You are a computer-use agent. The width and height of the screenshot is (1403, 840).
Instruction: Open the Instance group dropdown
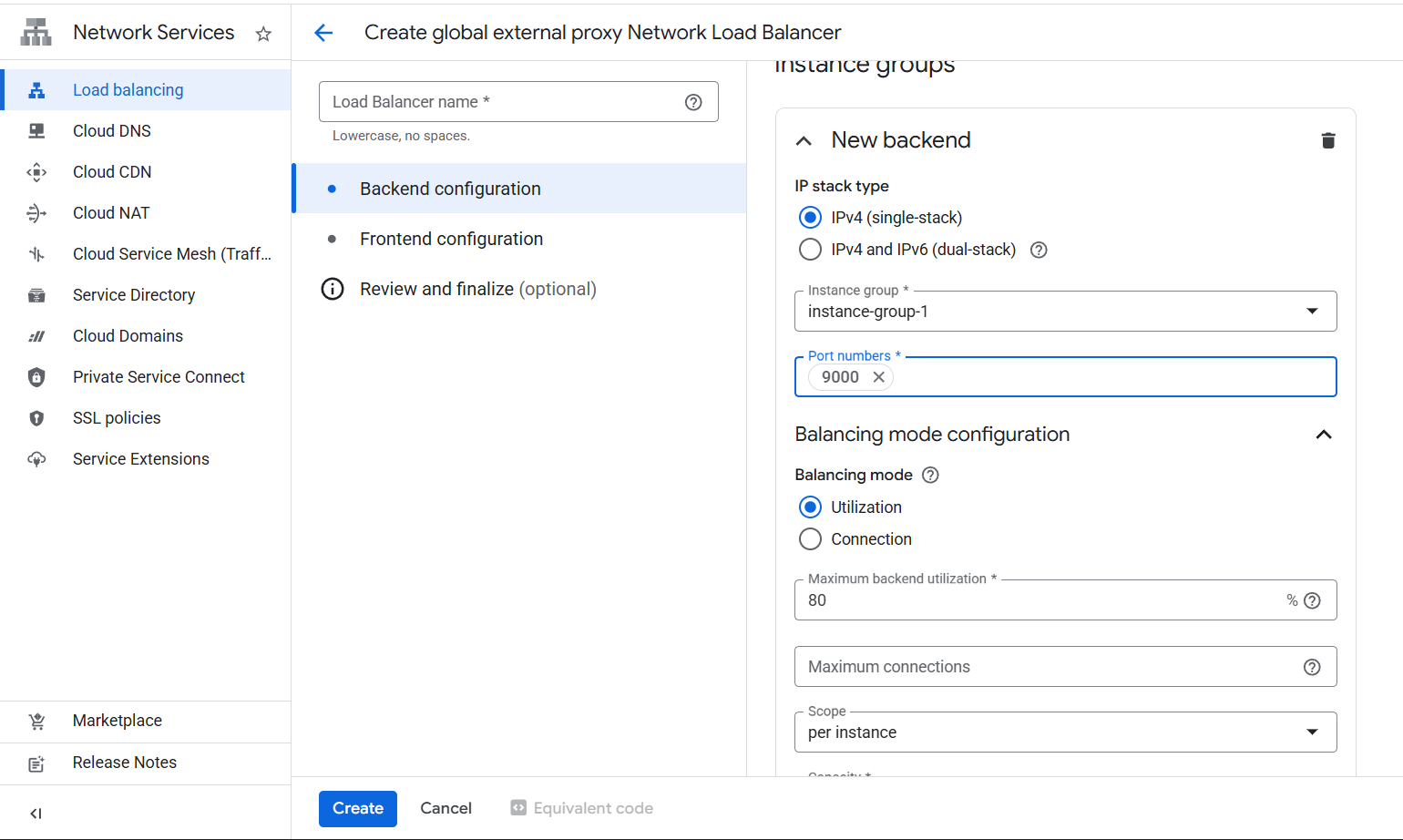point(1064,312)
